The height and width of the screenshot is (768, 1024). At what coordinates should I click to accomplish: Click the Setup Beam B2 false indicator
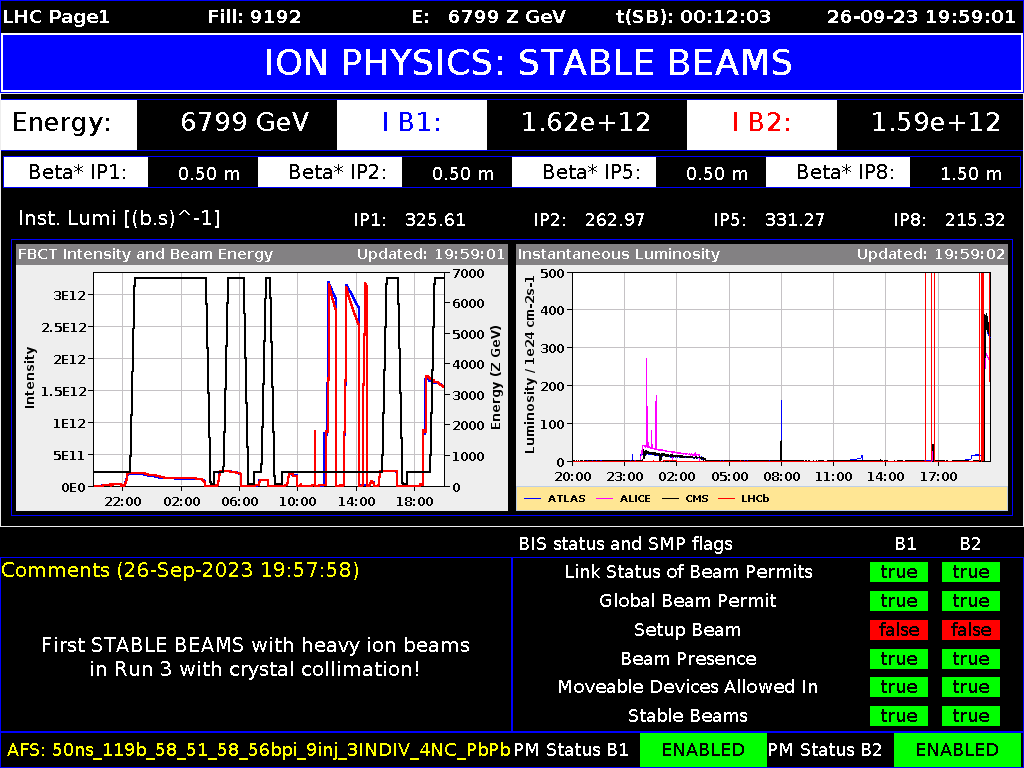[970, 630]
